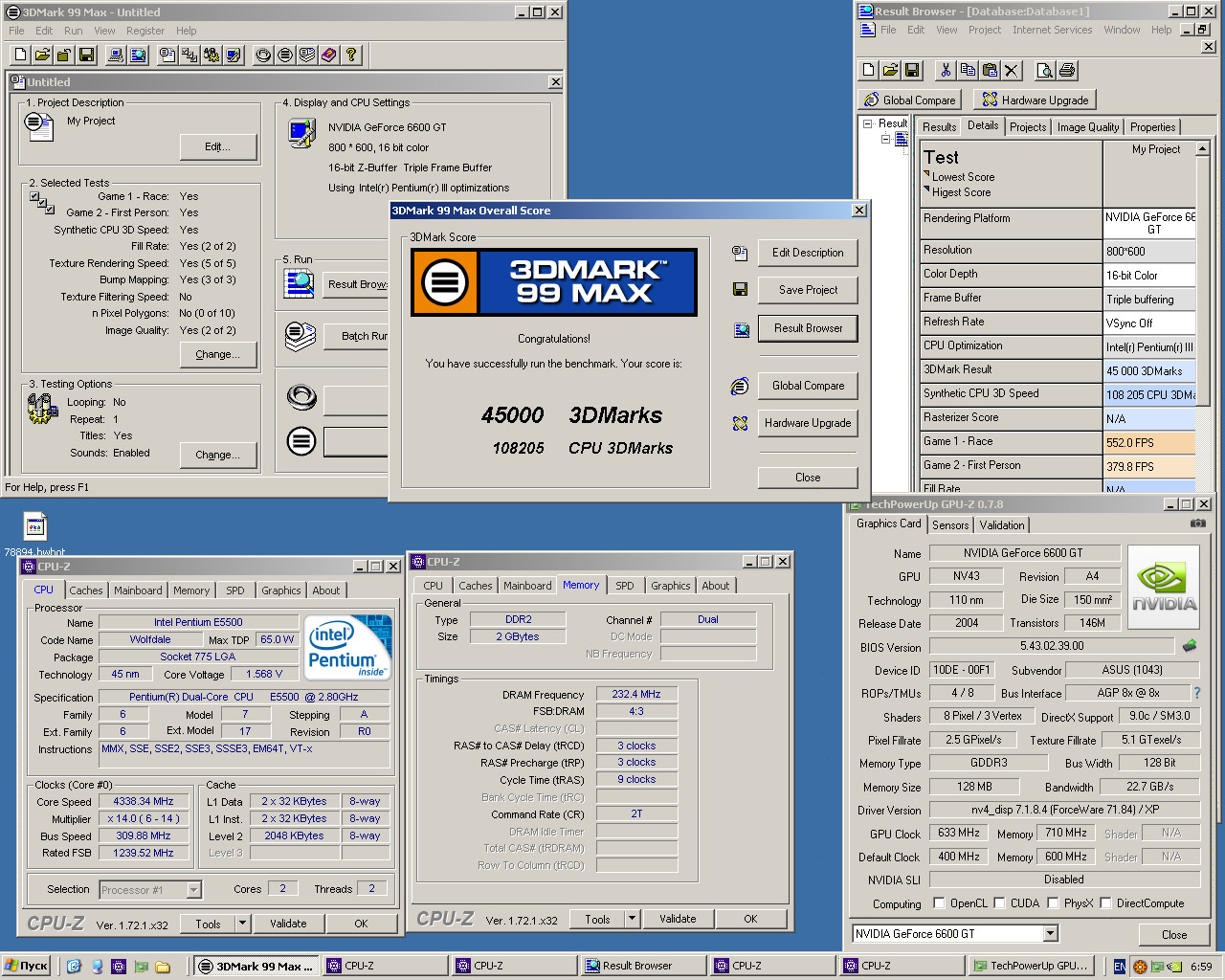Toggle the OpenCL checkbox in GPU-Z
The image size is (1225, 980).
[939, 902]
